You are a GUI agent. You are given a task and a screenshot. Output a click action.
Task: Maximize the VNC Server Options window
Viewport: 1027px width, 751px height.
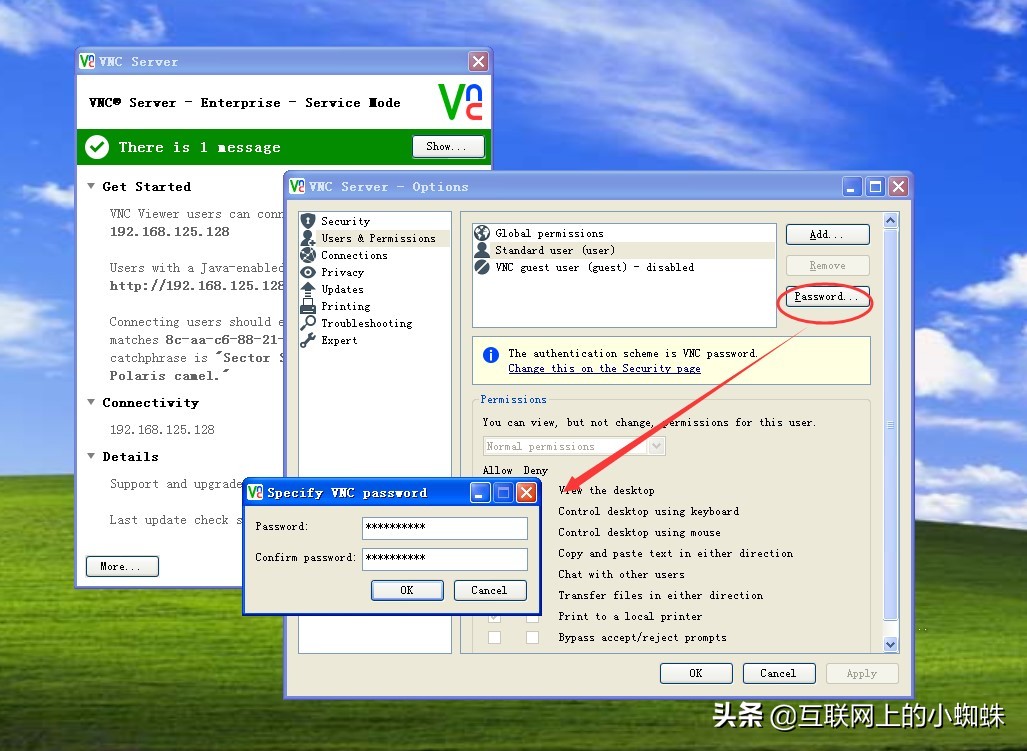[x=875, y=187]
